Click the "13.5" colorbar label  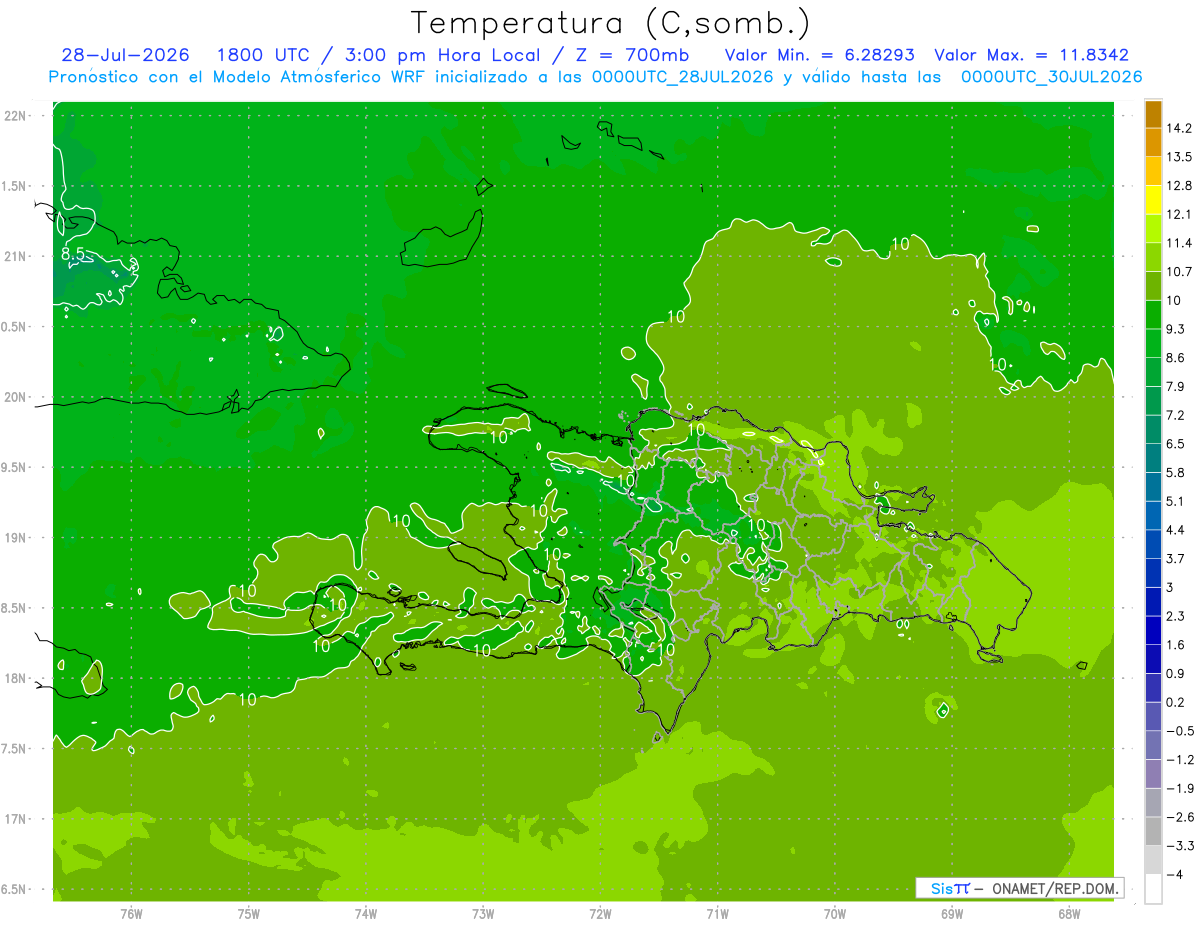coord(1180,157)
